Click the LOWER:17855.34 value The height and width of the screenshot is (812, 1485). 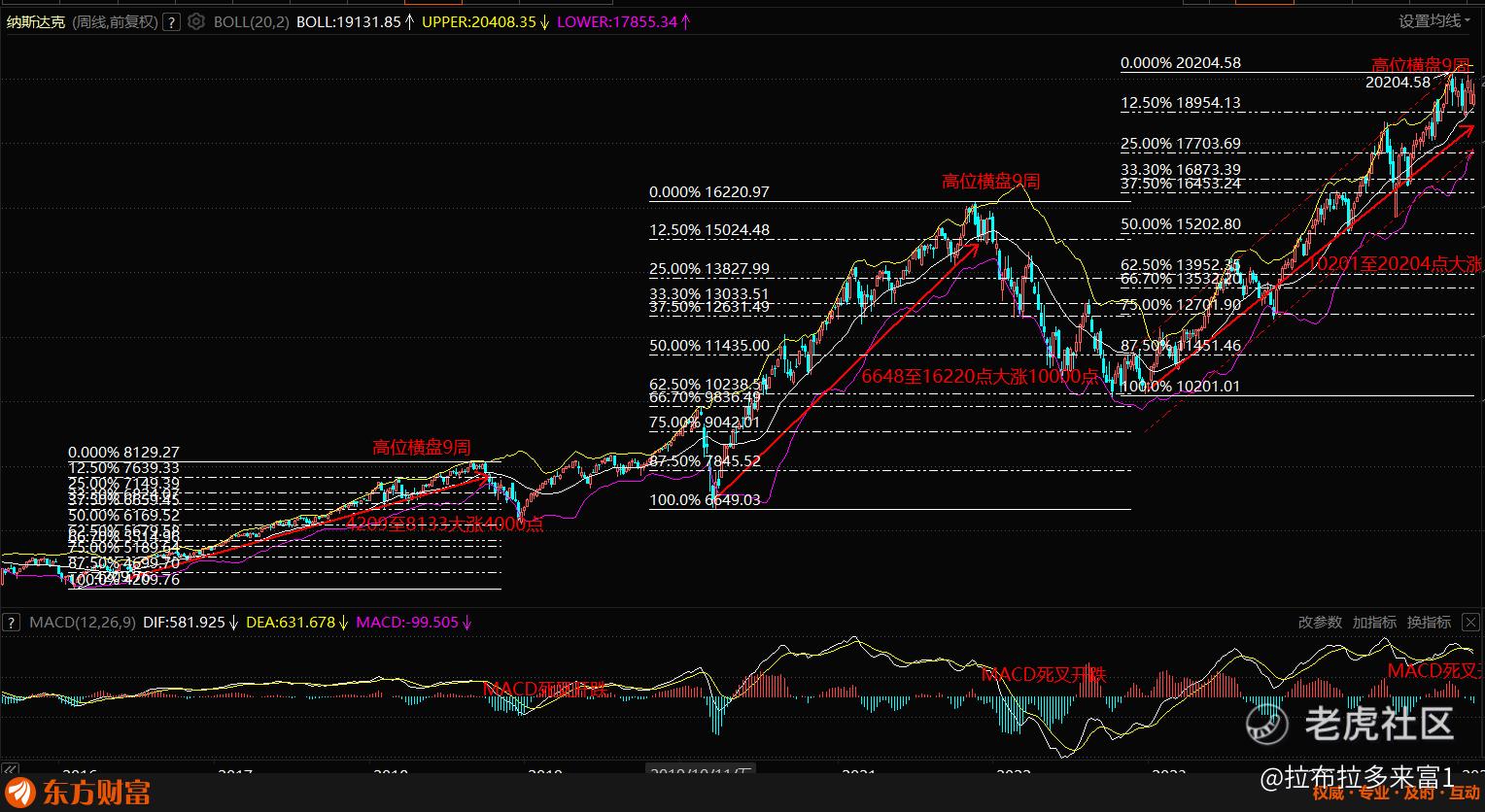click(x=617, y=21)
